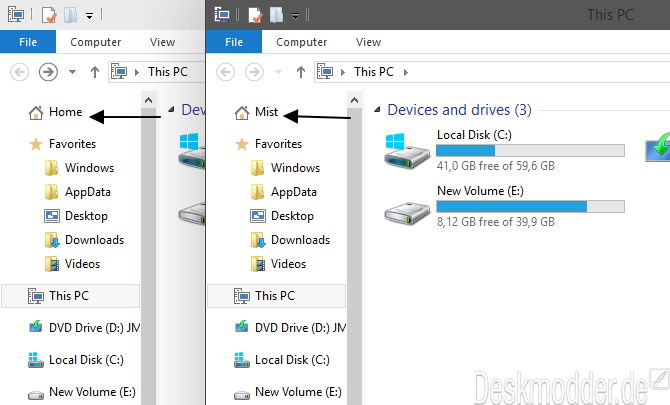This screenshot has height=405, width=670.
Task: Collapse Devices group arrow in left window
Action: [x=171, y=110]
